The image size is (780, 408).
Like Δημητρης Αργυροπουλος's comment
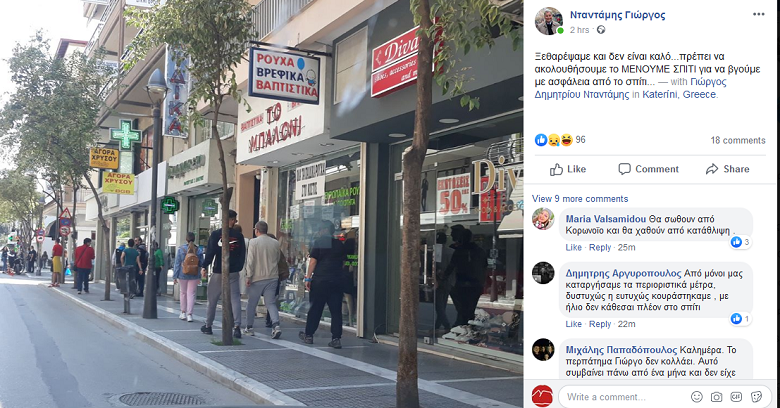[574, 324]
